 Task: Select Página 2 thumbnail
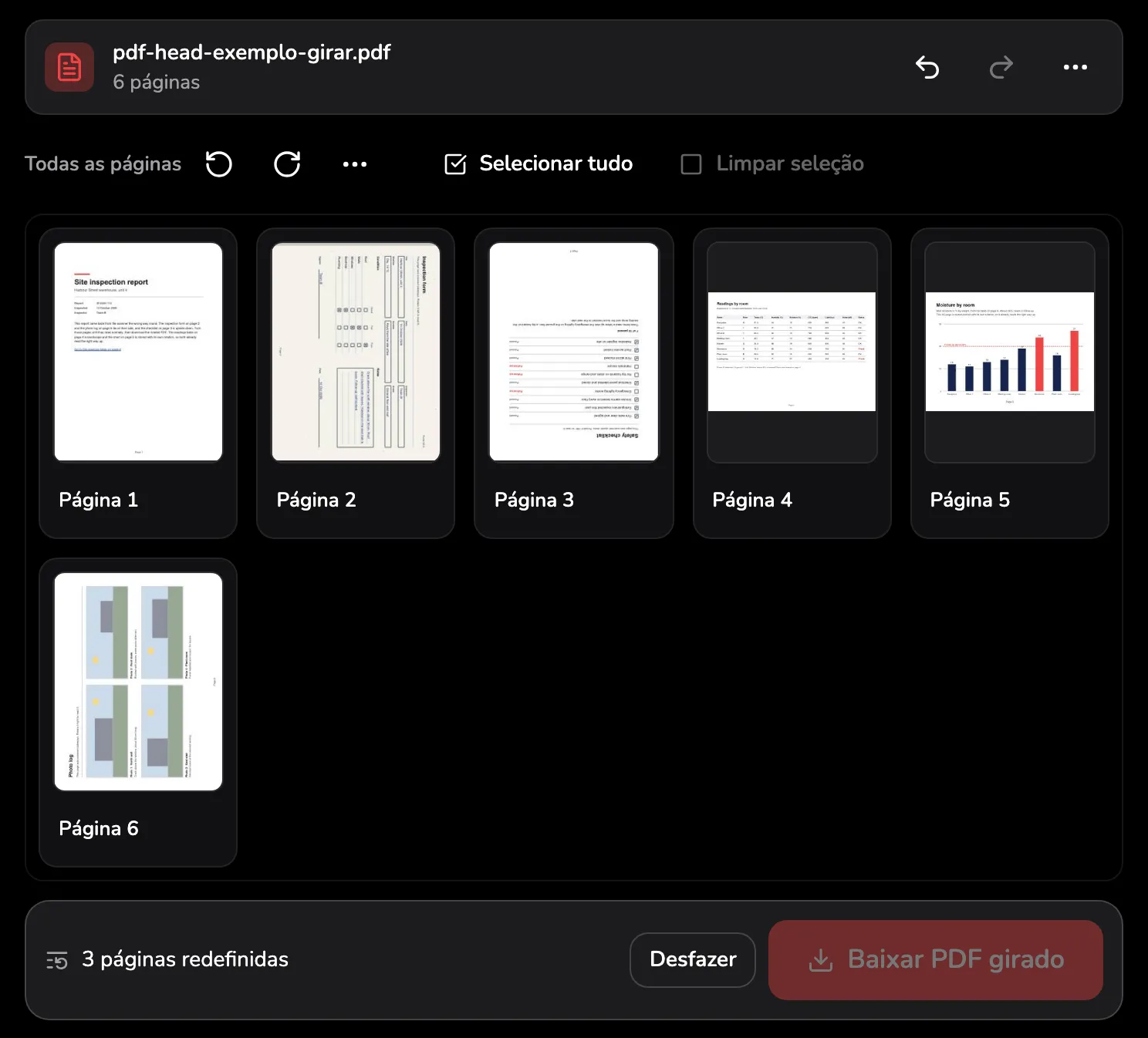click(356, 352)
